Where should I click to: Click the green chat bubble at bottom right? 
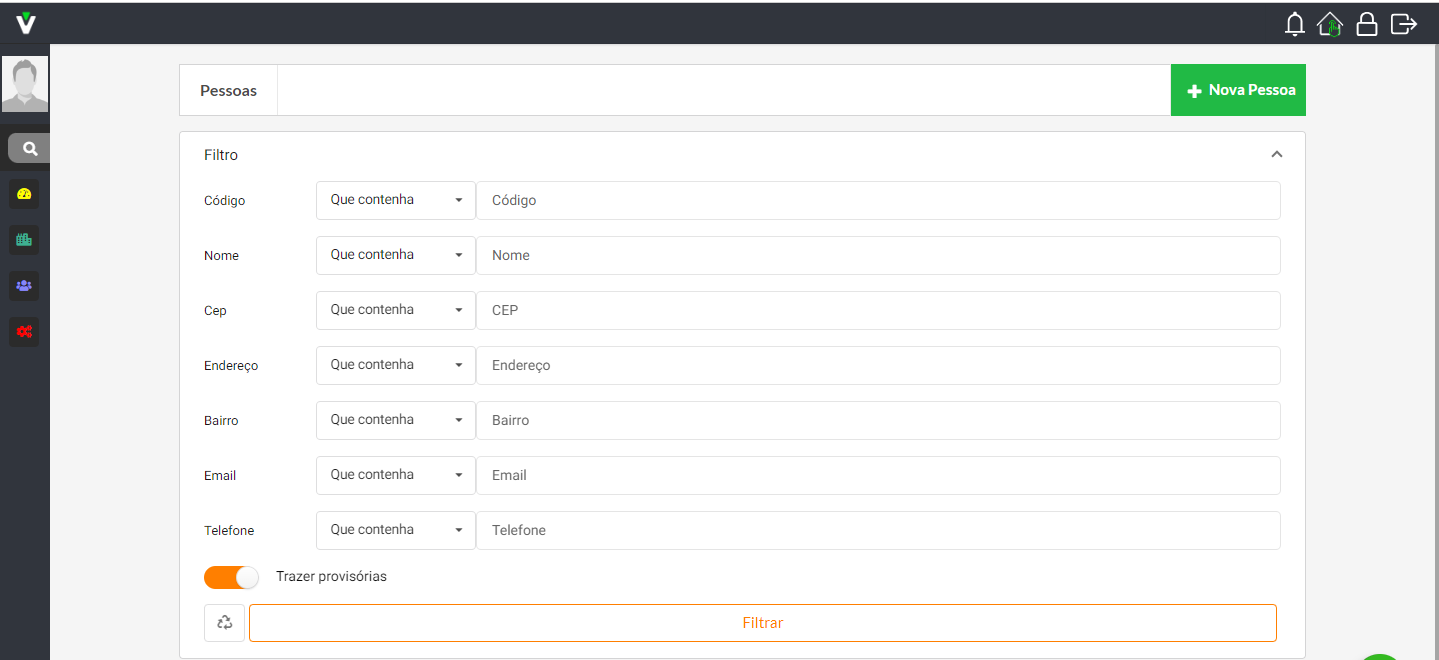[x=1381, y=657]
